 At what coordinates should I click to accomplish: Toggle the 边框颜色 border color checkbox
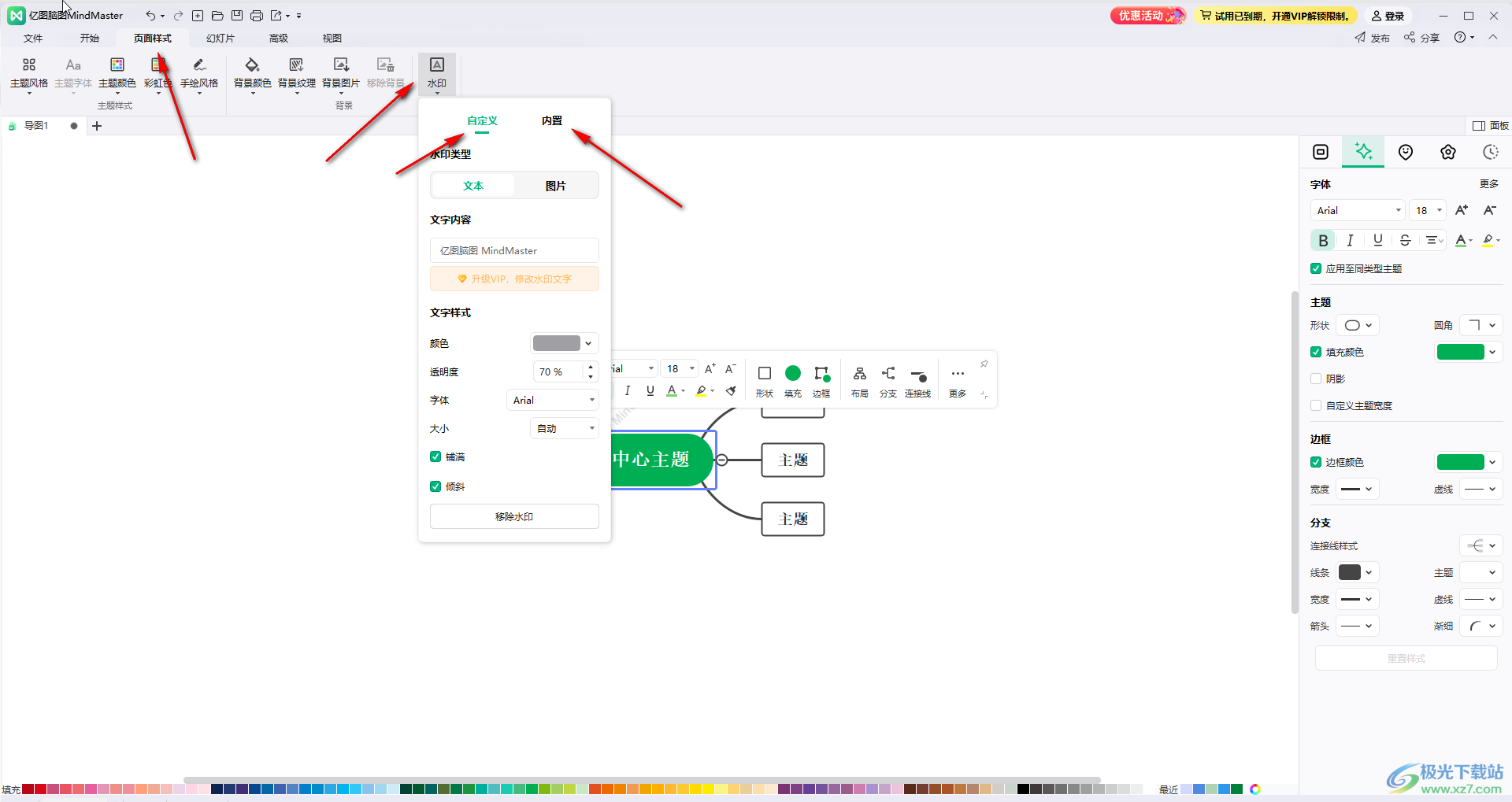point(1316,462)
